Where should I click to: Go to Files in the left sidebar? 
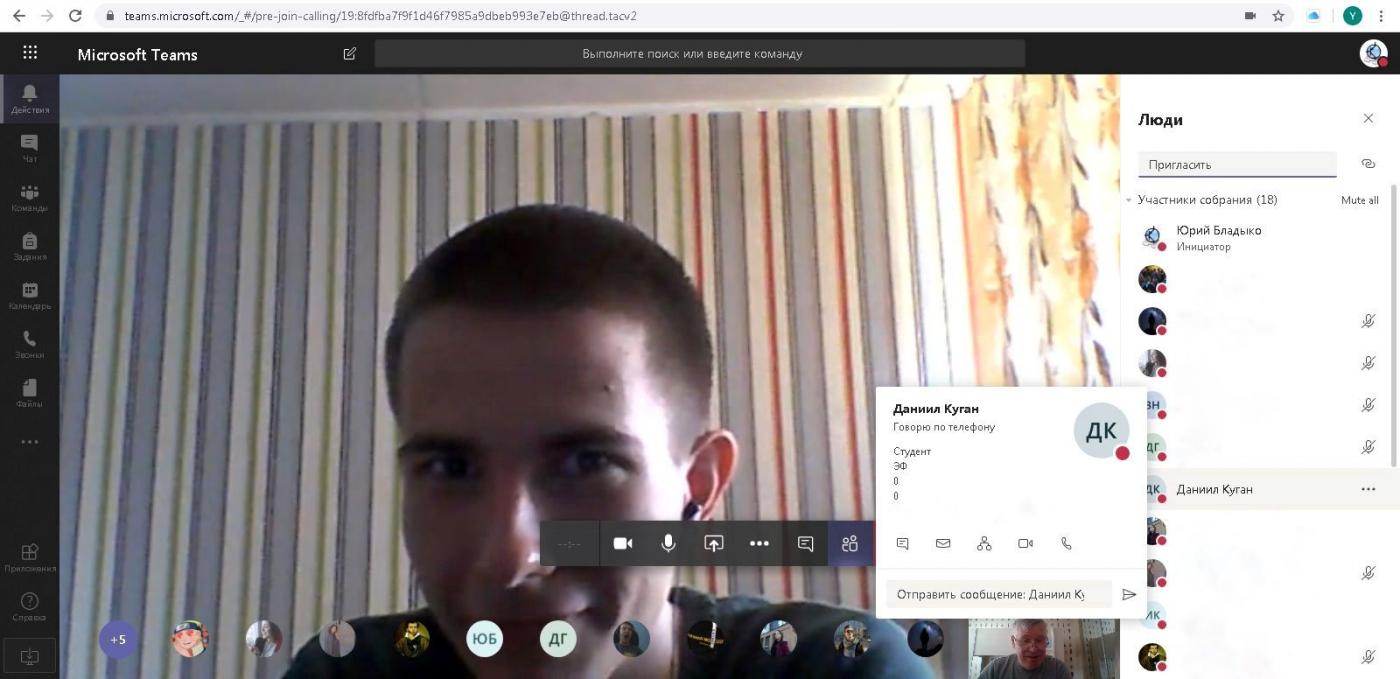29,394
